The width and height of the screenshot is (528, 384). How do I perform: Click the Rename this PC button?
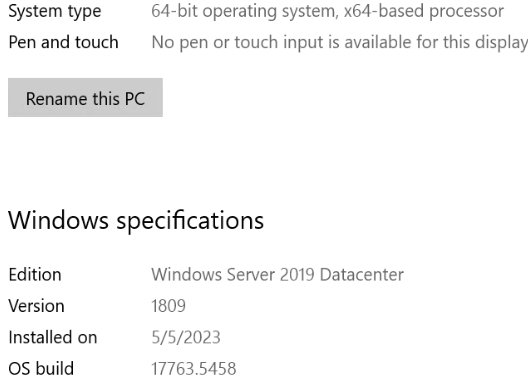[x=85, y=98]
